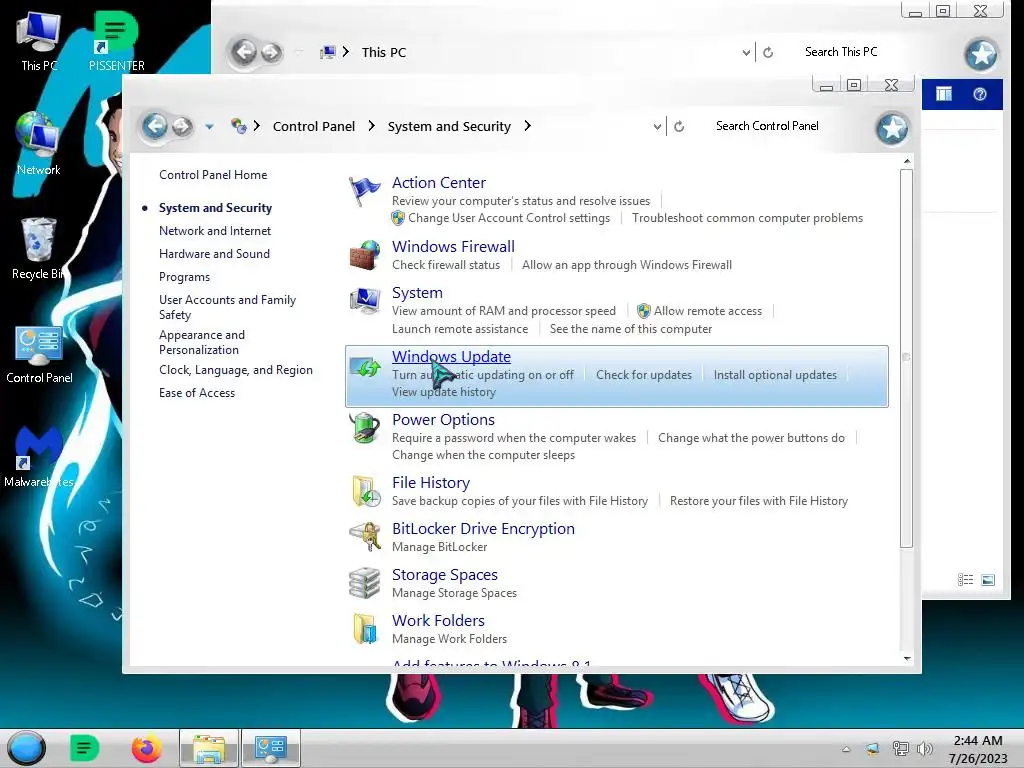Viewport: 1024px width, 768px height.
Task: Click the scrollbar down arrow in Control Panel
Action: (906, 658)
